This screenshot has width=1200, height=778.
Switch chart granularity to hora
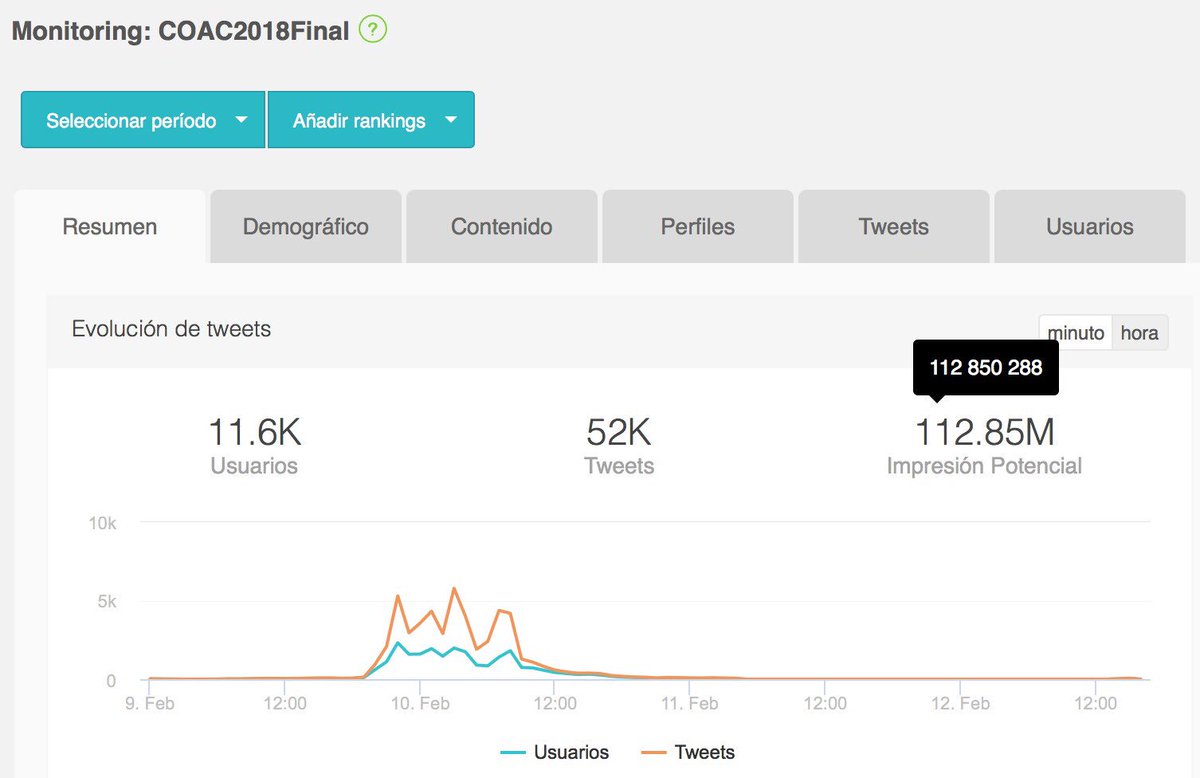pyautogui.click(x=1140, y=333)
